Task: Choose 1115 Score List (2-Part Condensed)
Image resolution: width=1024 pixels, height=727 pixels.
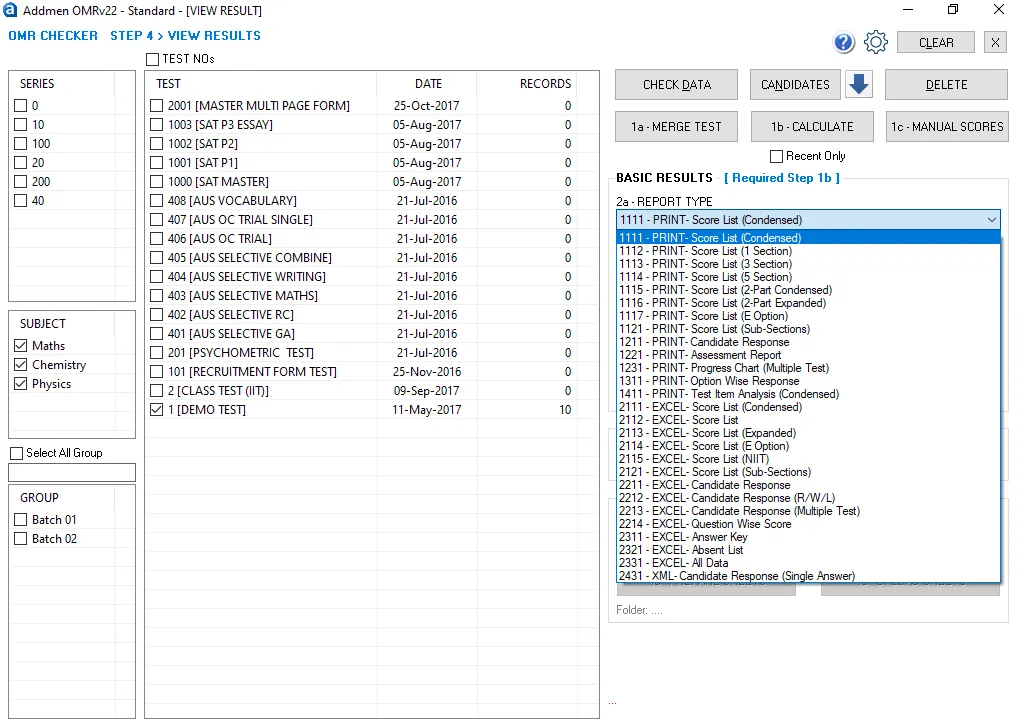Action: [808, 290]
